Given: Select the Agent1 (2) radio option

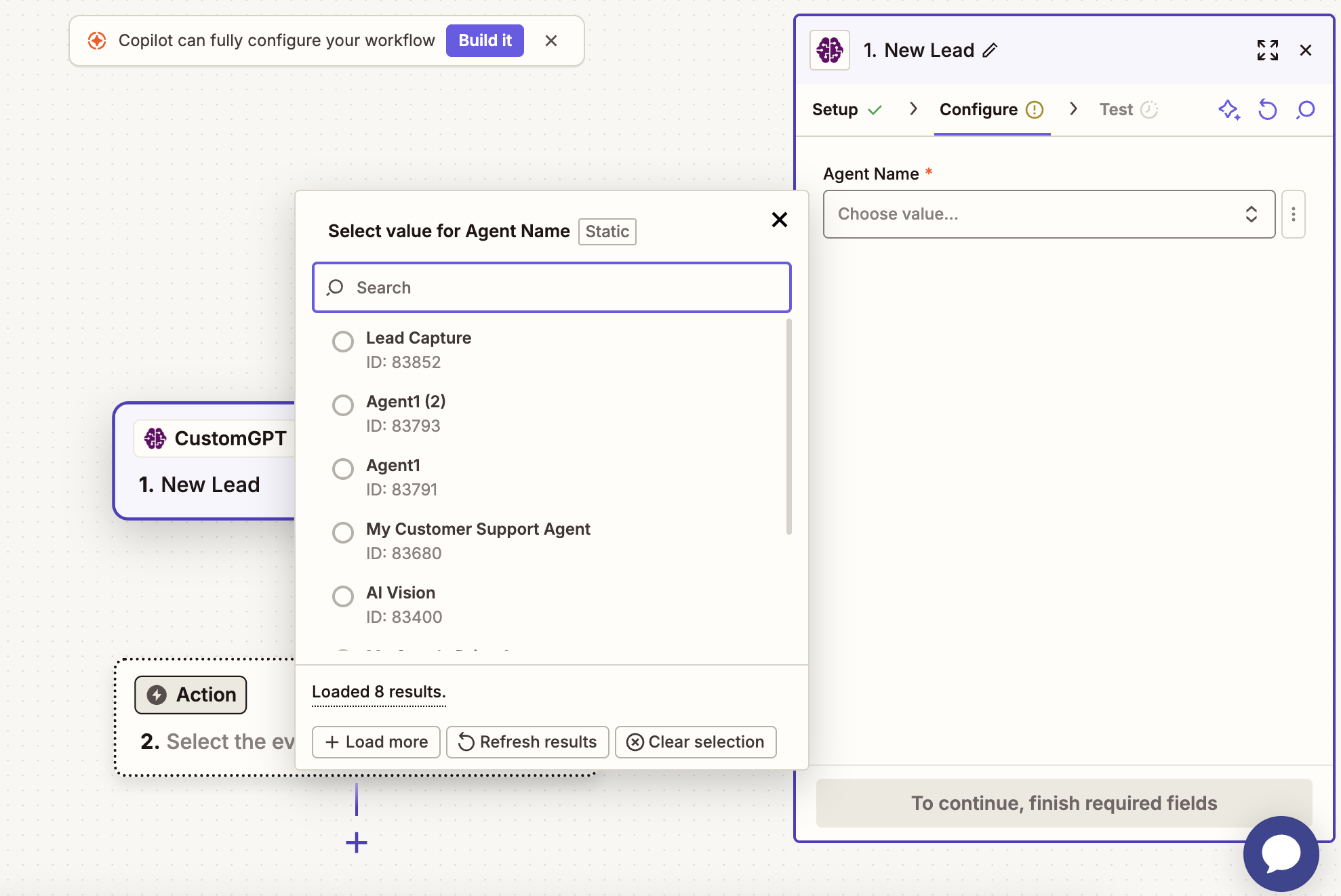Looking at the screenshot, I should coord(343,405).
